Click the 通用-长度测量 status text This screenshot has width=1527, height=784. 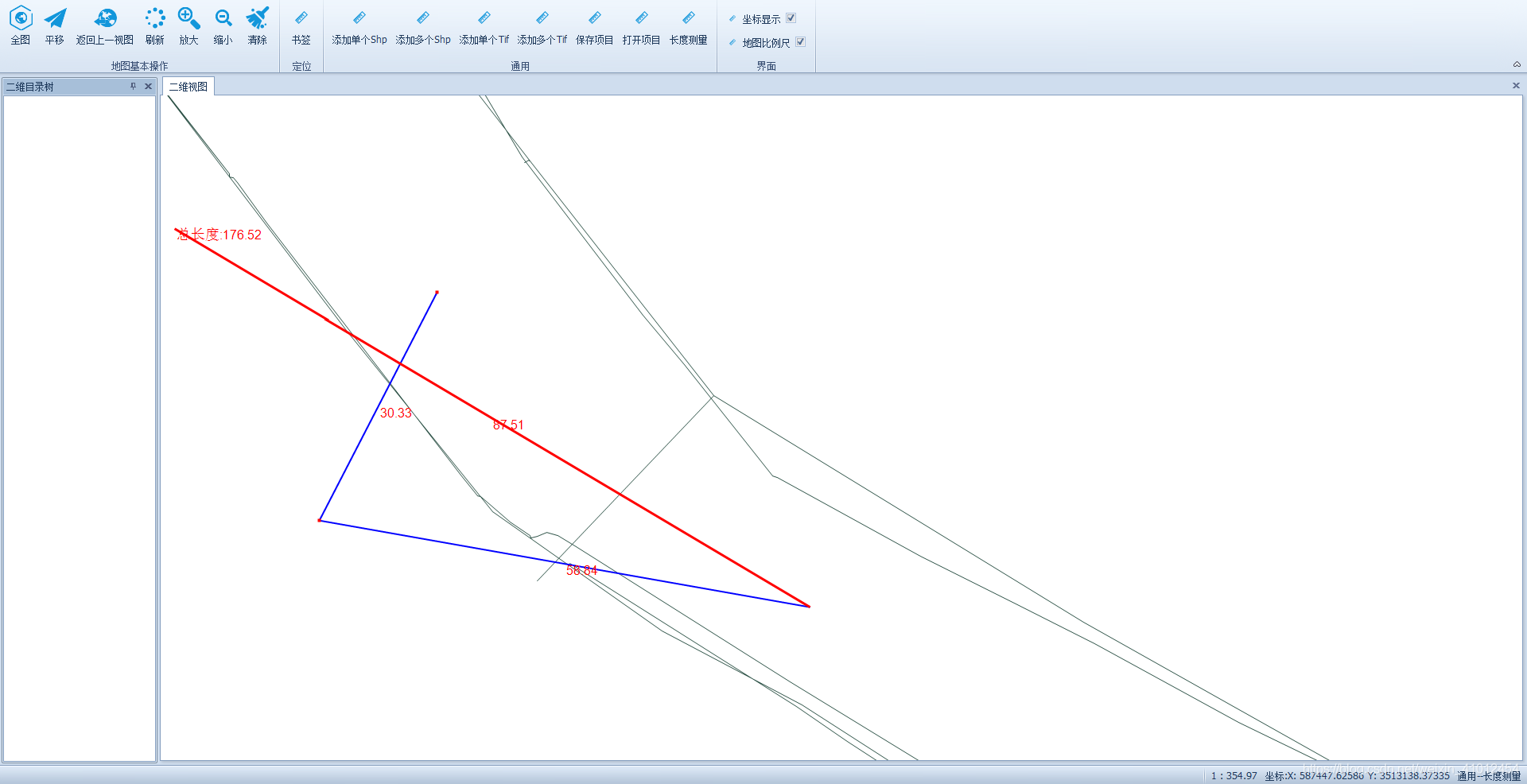[x=1489, y=776]
